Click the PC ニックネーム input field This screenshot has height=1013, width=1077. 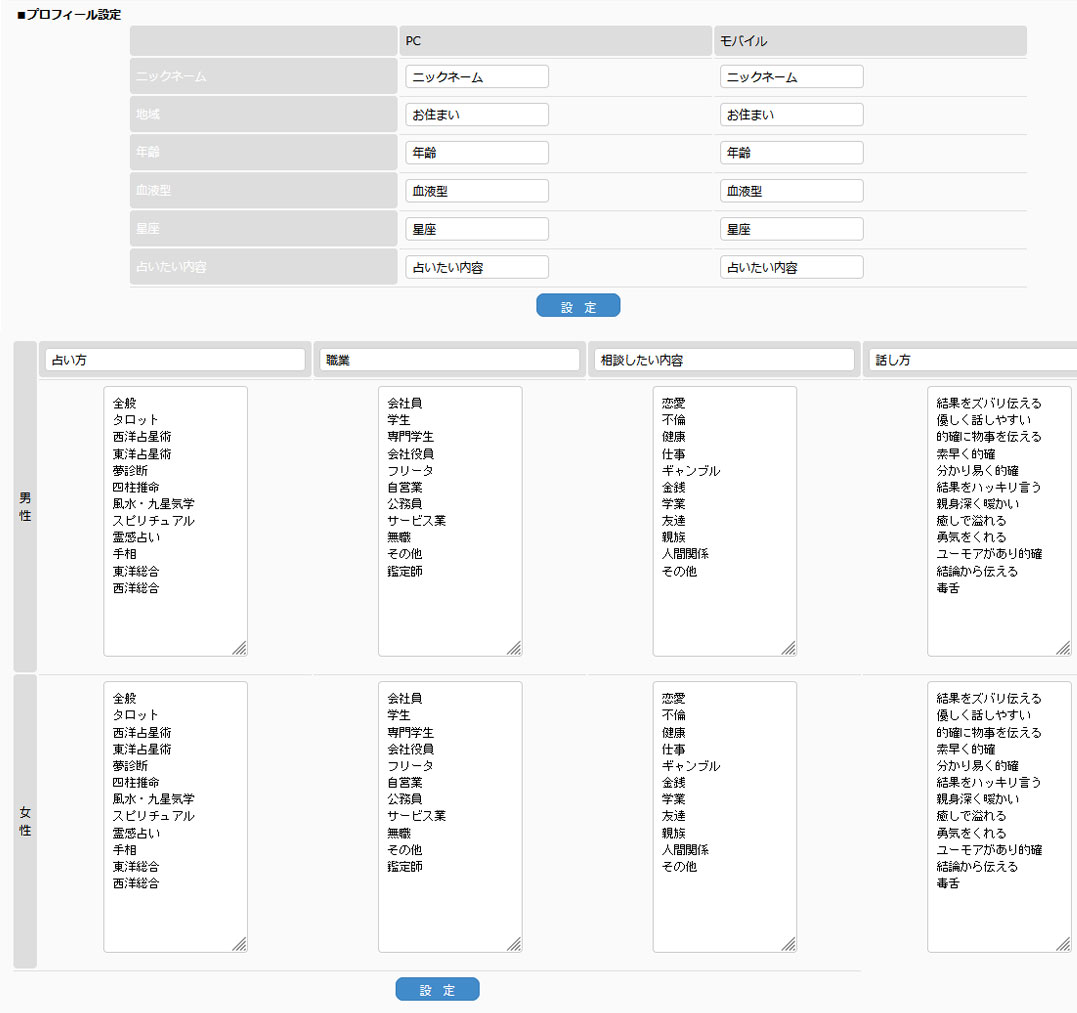pos(476,77)
